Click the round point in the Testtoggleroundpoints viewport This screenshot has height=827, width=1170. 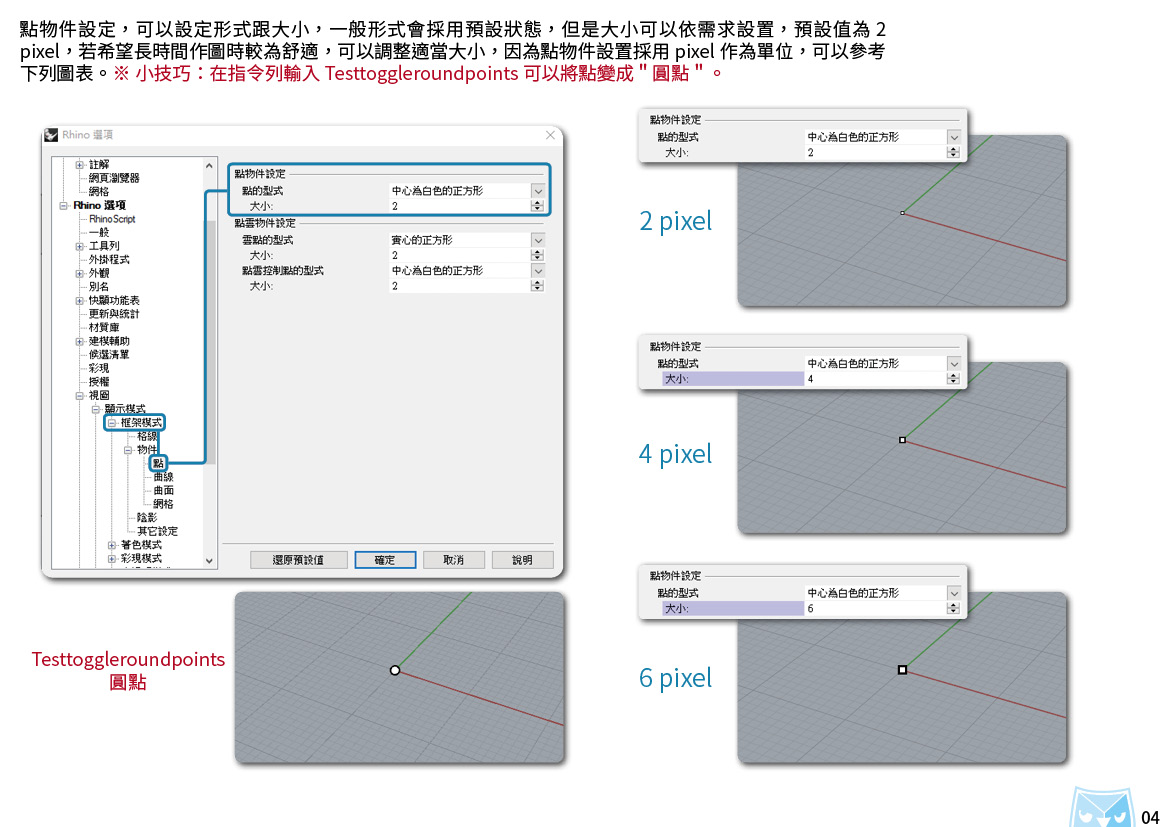(395, 670)
